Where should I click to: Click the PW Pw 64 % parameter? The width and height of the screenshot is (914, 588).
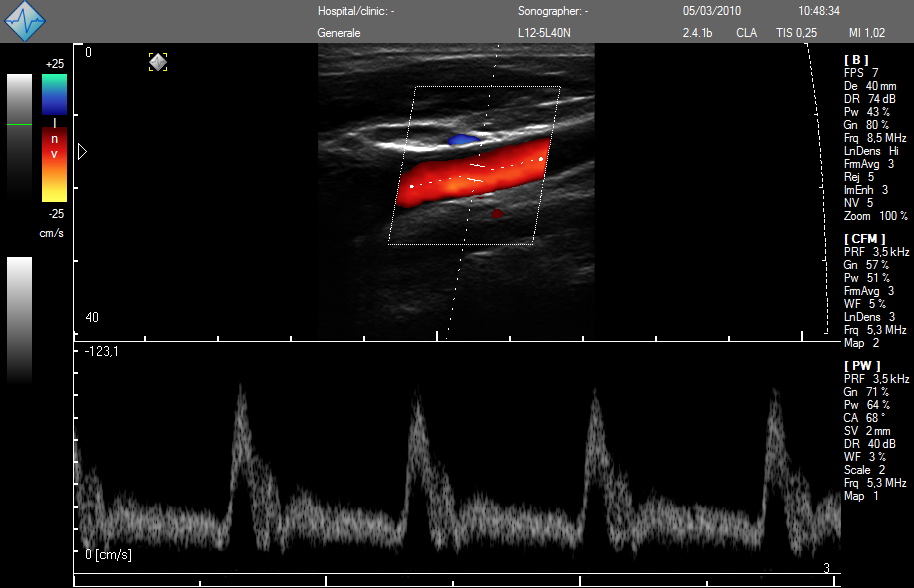pyautogui.click(x=867, y=404)
